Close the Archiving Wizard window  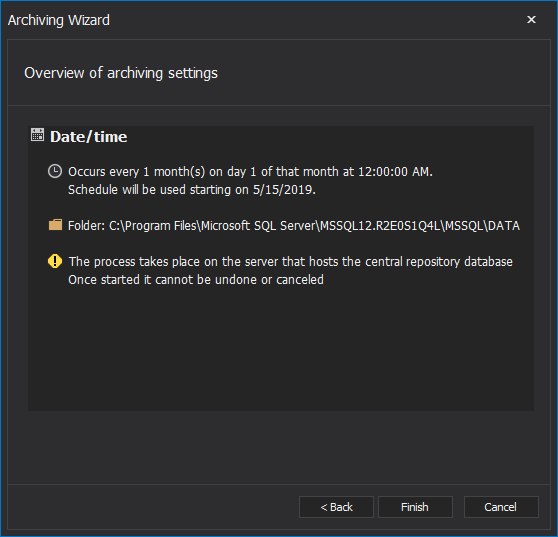point(531,20)
